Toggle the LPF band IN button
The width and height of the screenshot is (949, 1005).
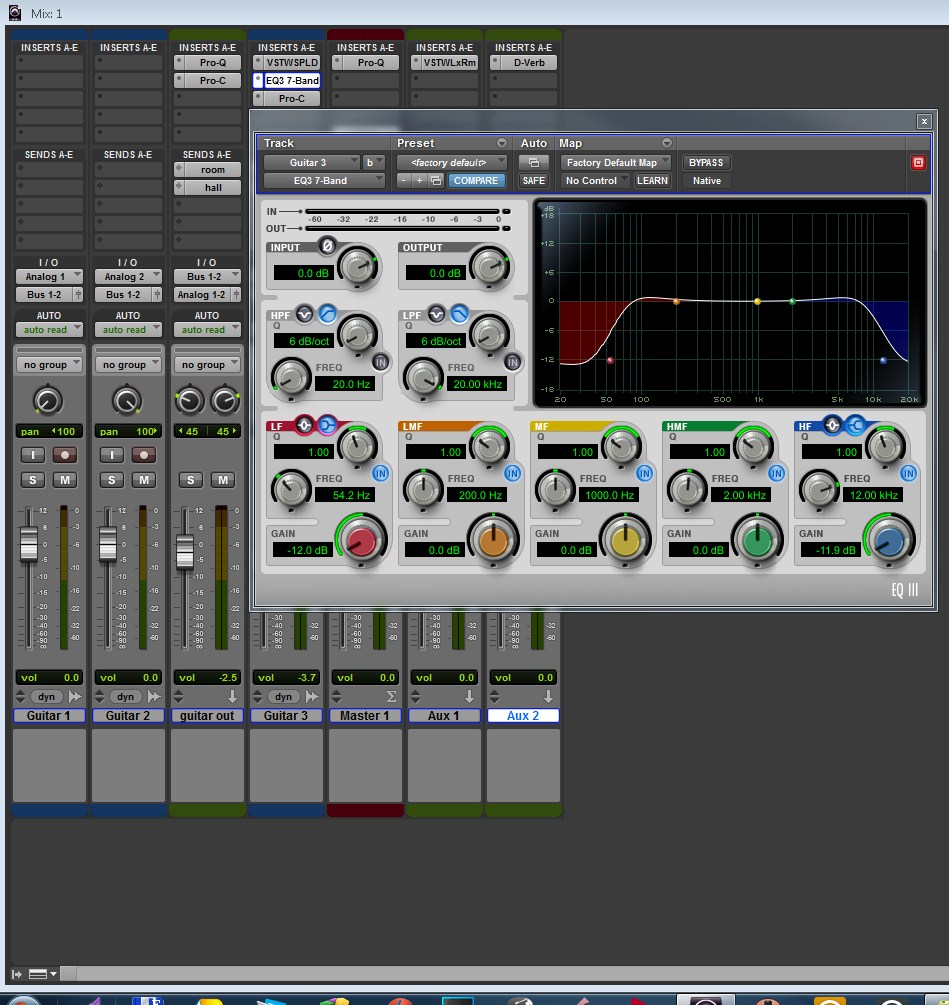pos(513,362)
